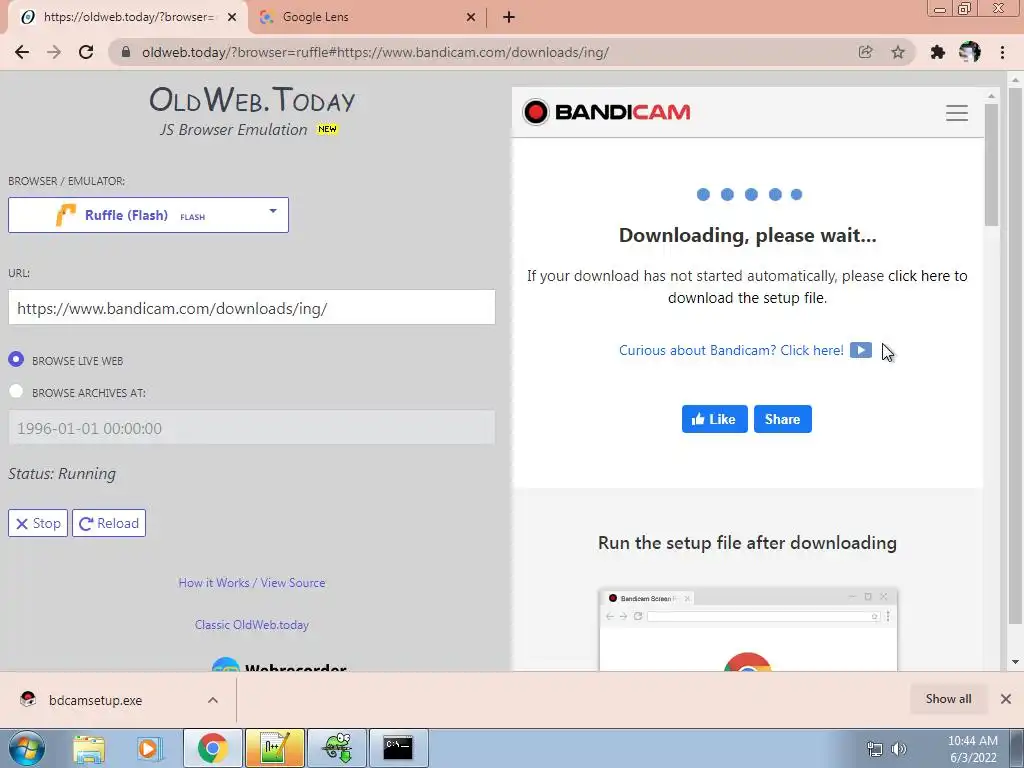Click the volume speaker tray icon
The image size is (1024, 768).
899,749
